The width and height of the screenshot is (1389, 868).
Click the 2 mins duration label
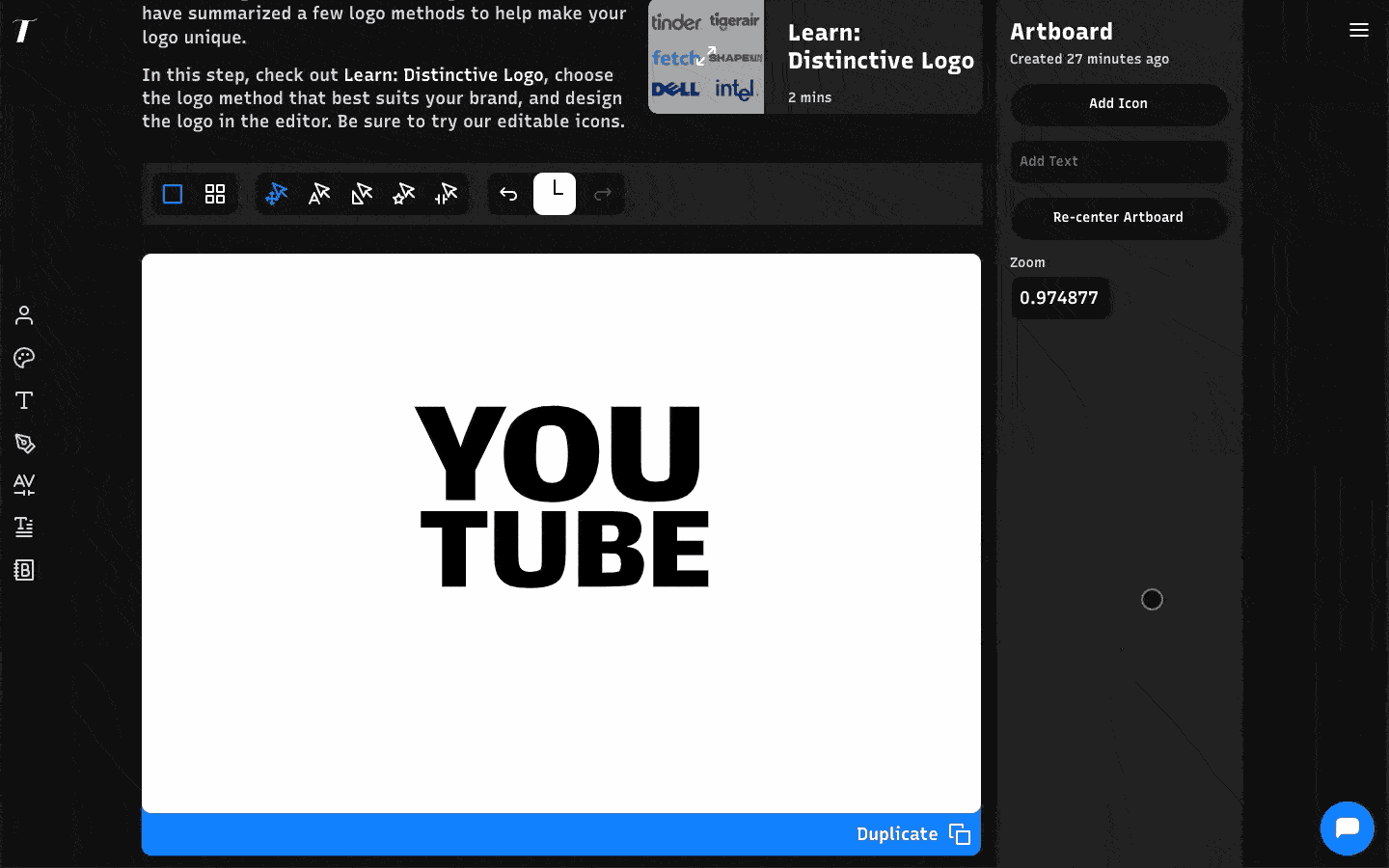tap(809, 97)
